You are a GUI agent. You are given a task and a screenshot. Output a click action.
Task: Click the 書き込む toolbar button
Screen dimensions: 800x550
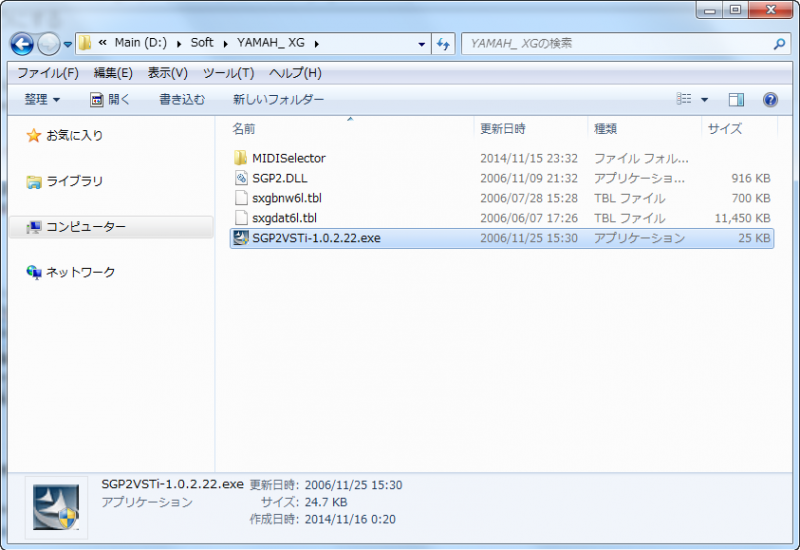182,99
